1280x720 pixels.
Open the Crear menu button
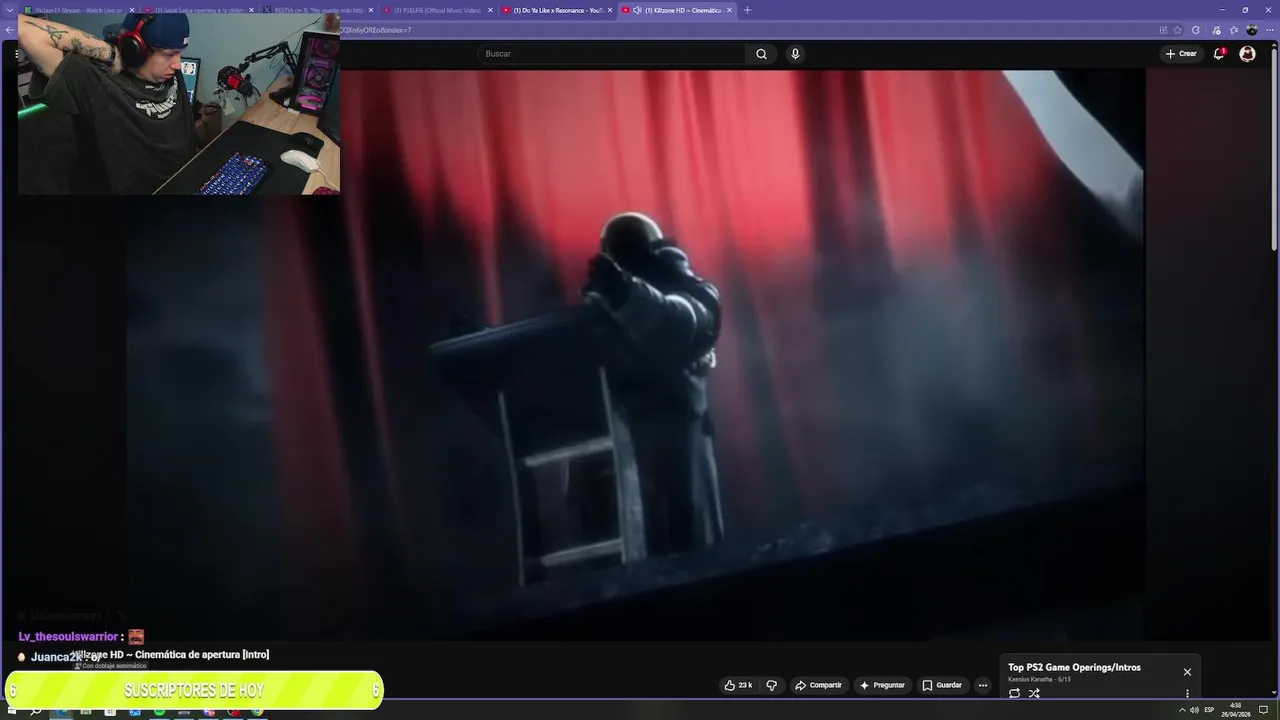[1181, 54]
